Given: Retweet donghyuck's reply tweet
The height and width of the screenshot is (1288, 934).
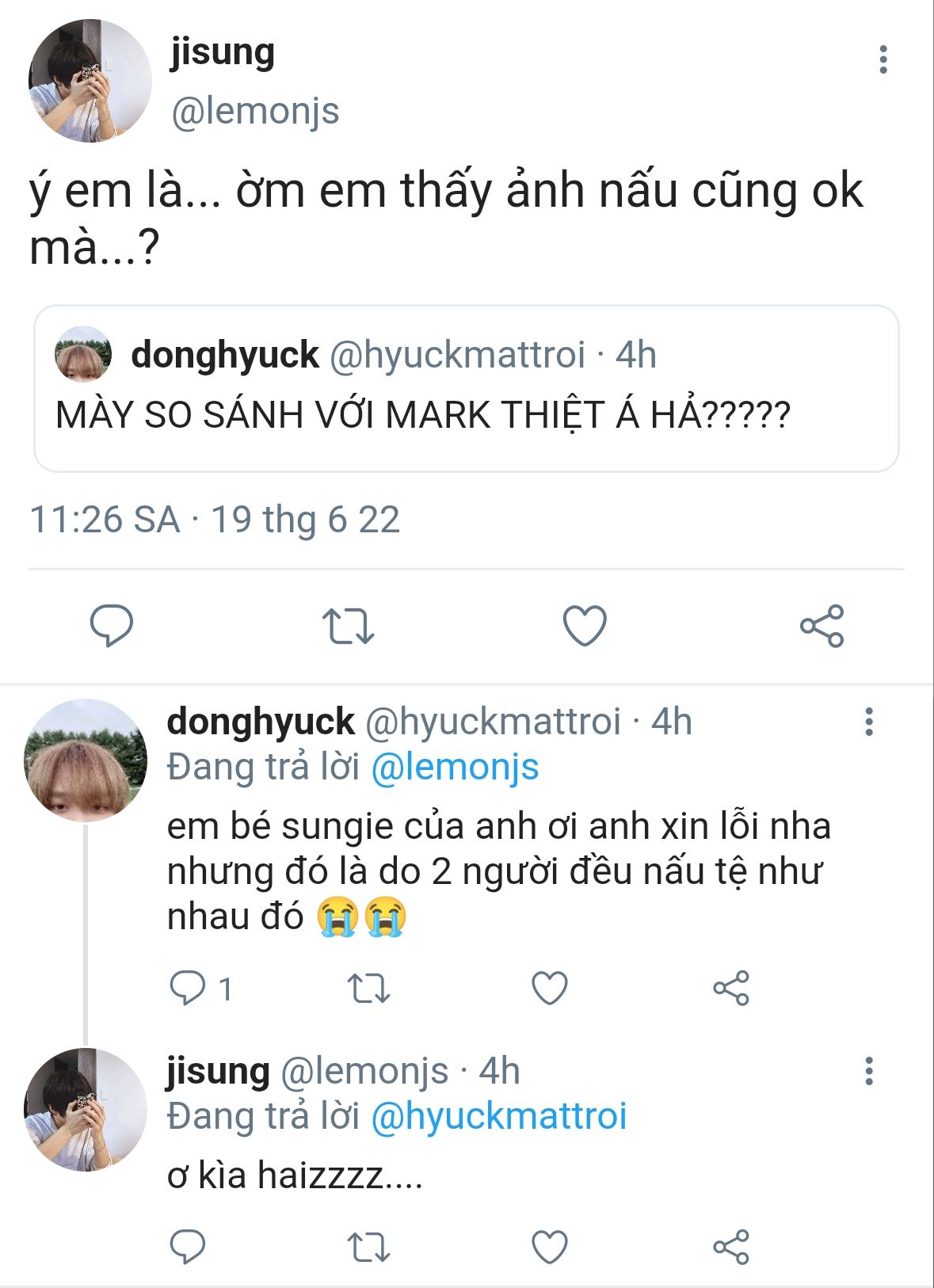Looking at the screenshot, I should (x=369, y=989).
